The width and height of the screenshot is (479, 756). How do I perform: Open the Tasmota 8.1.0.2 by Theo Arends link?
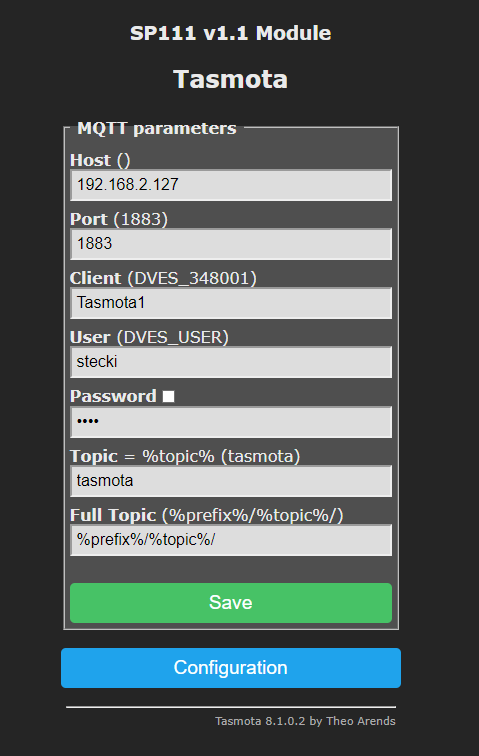coord(305,721)
